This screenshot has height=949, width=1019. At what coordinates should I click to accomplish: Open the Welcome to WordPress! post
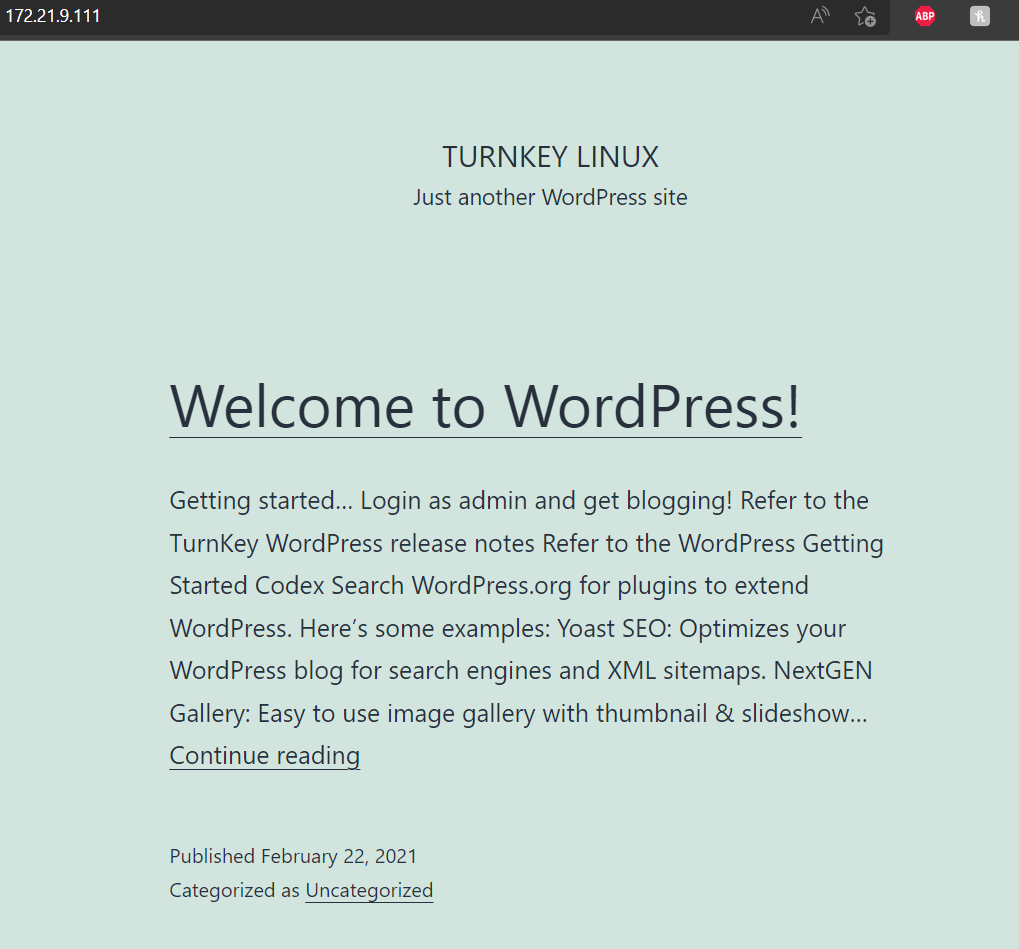click(x=485, y=405)
